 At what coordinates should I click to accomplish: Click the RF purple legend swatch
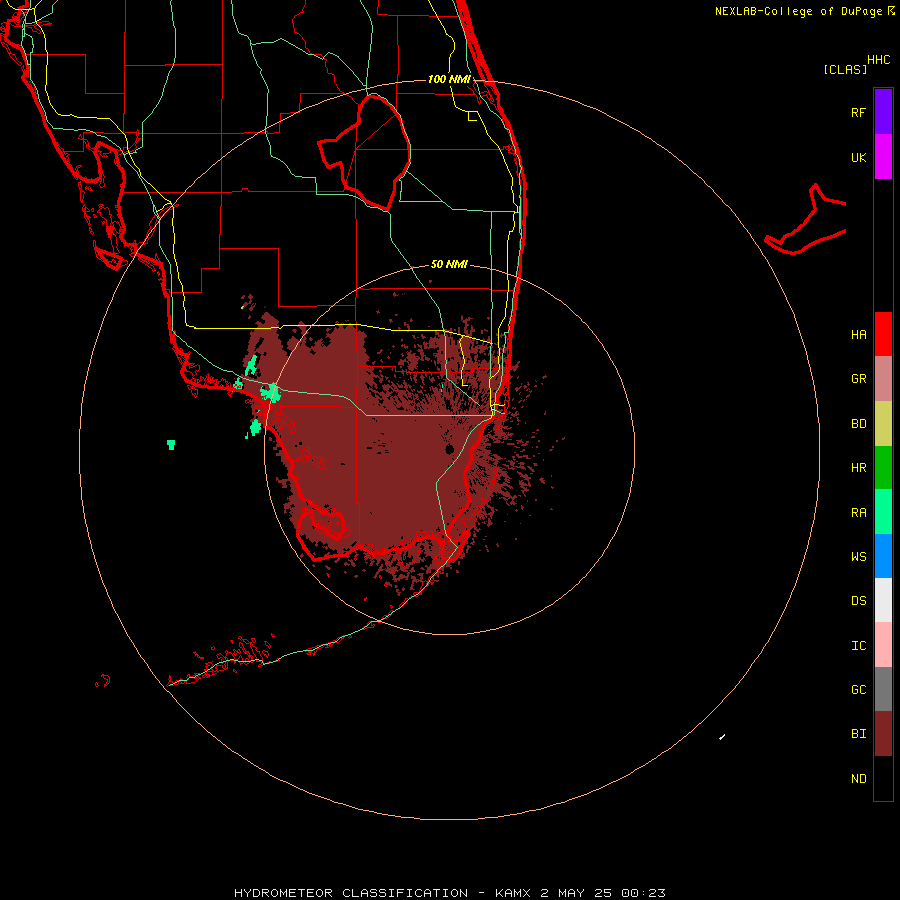click(x=883, y=111)
